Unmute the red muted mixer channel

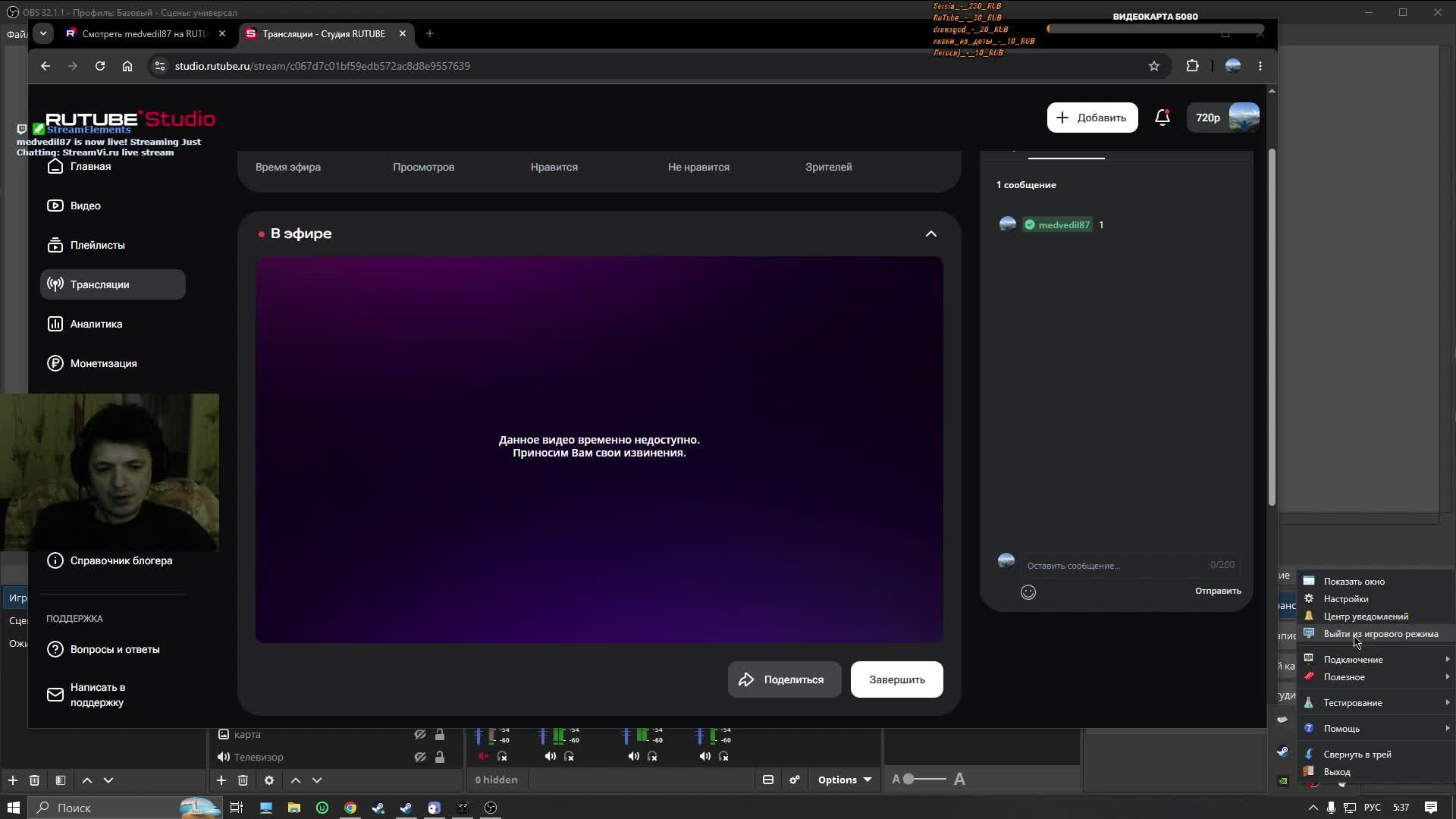pos(483,757)
